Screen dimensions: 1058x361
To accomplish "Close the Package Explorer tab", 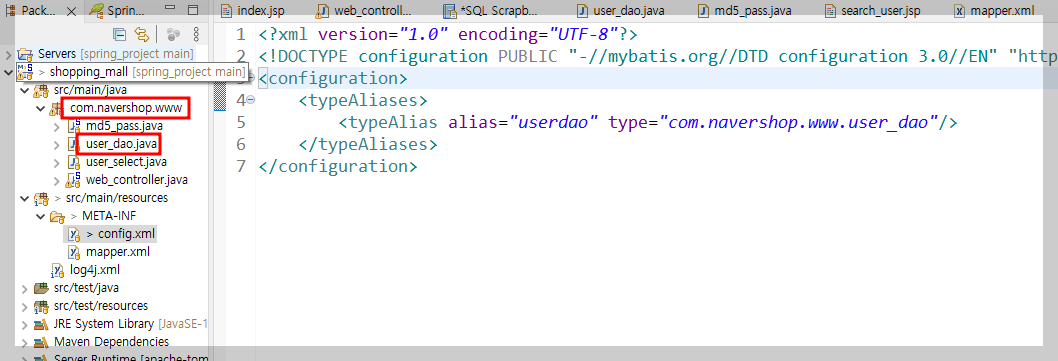I will tap(73, 11).
